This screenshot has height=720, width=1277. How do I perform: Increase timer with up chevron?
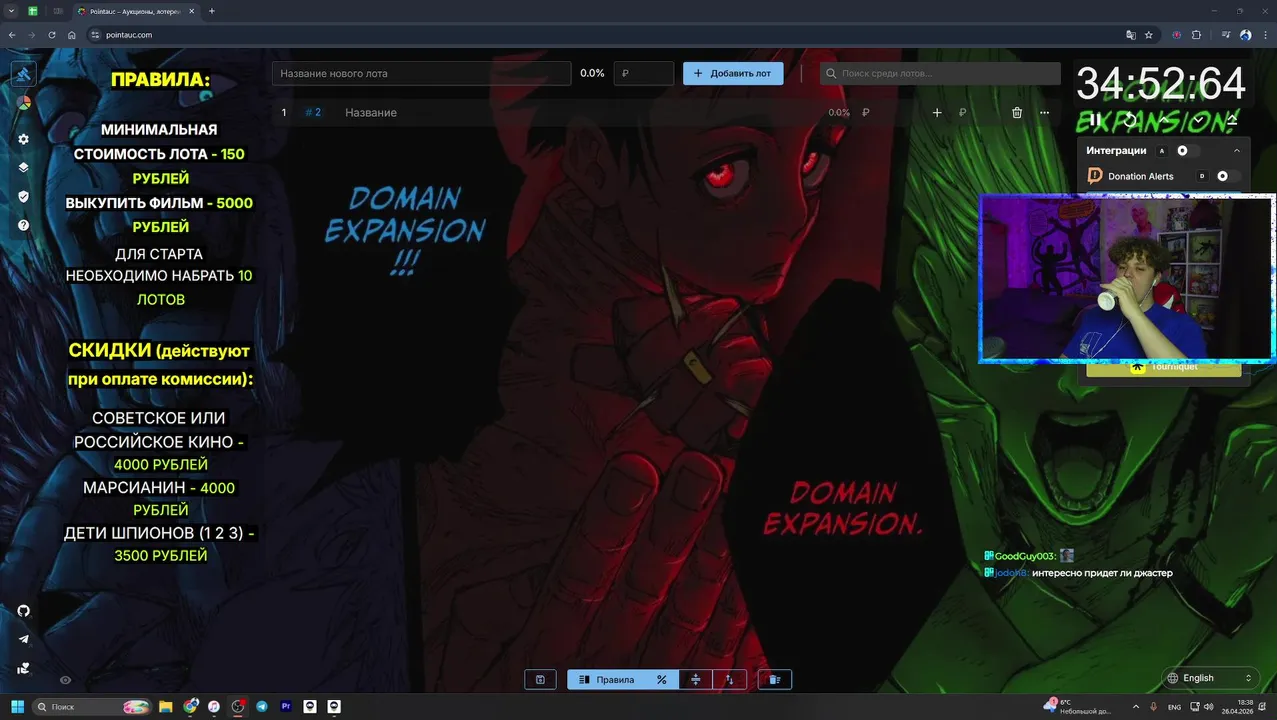pyautogui.click(x=1165, y=120)
